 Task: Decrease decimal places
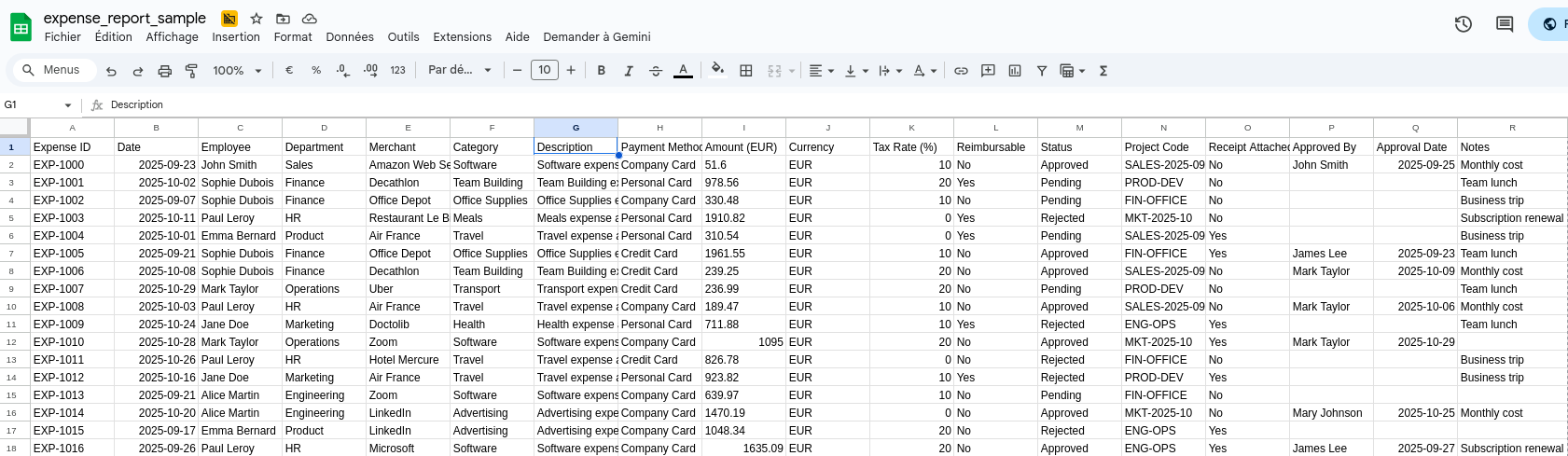click(343, 70)
